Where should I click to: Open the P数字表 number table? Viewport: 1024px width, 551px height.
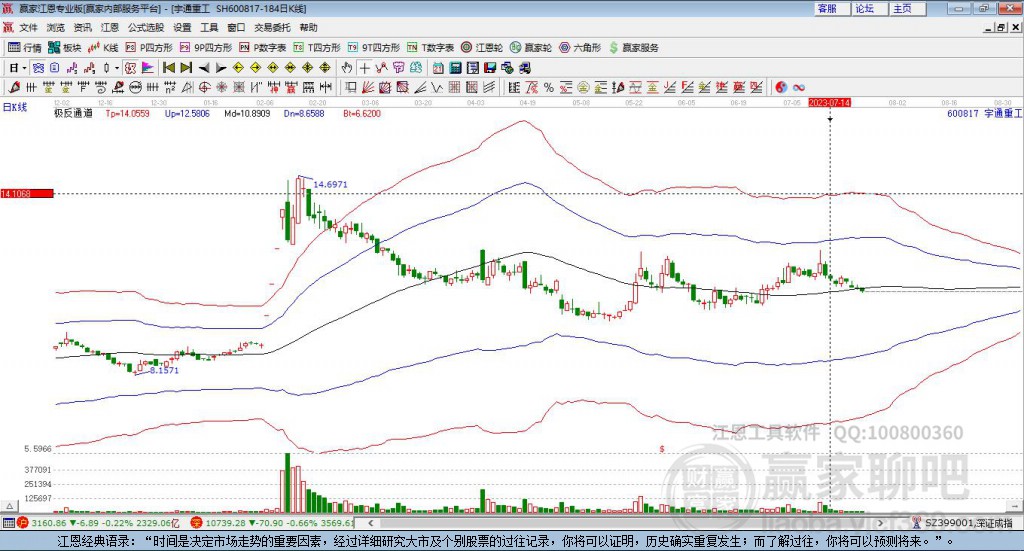coord(263,48)
